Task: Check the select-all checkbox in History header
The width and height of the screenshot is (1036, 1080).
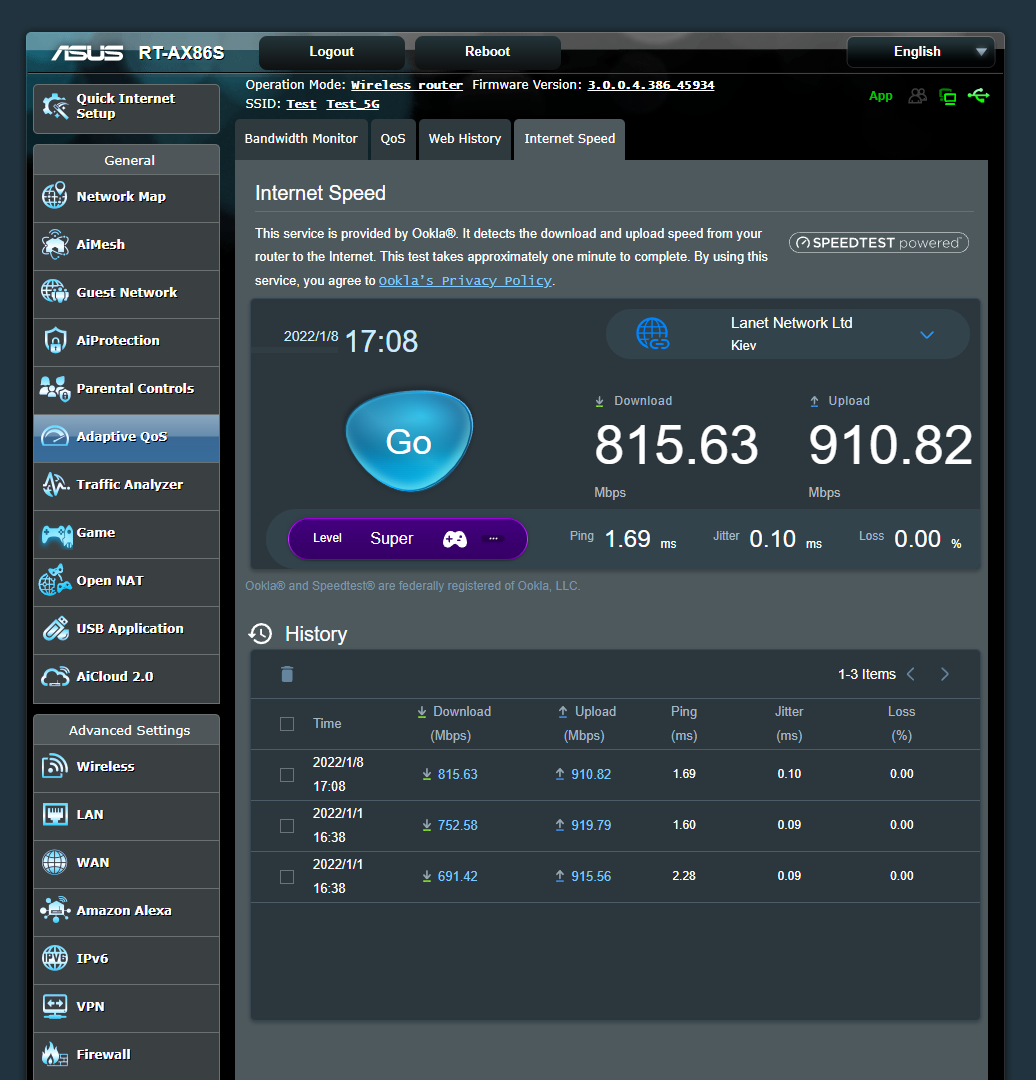Action: pyautogui.click(x=287, y=723)
